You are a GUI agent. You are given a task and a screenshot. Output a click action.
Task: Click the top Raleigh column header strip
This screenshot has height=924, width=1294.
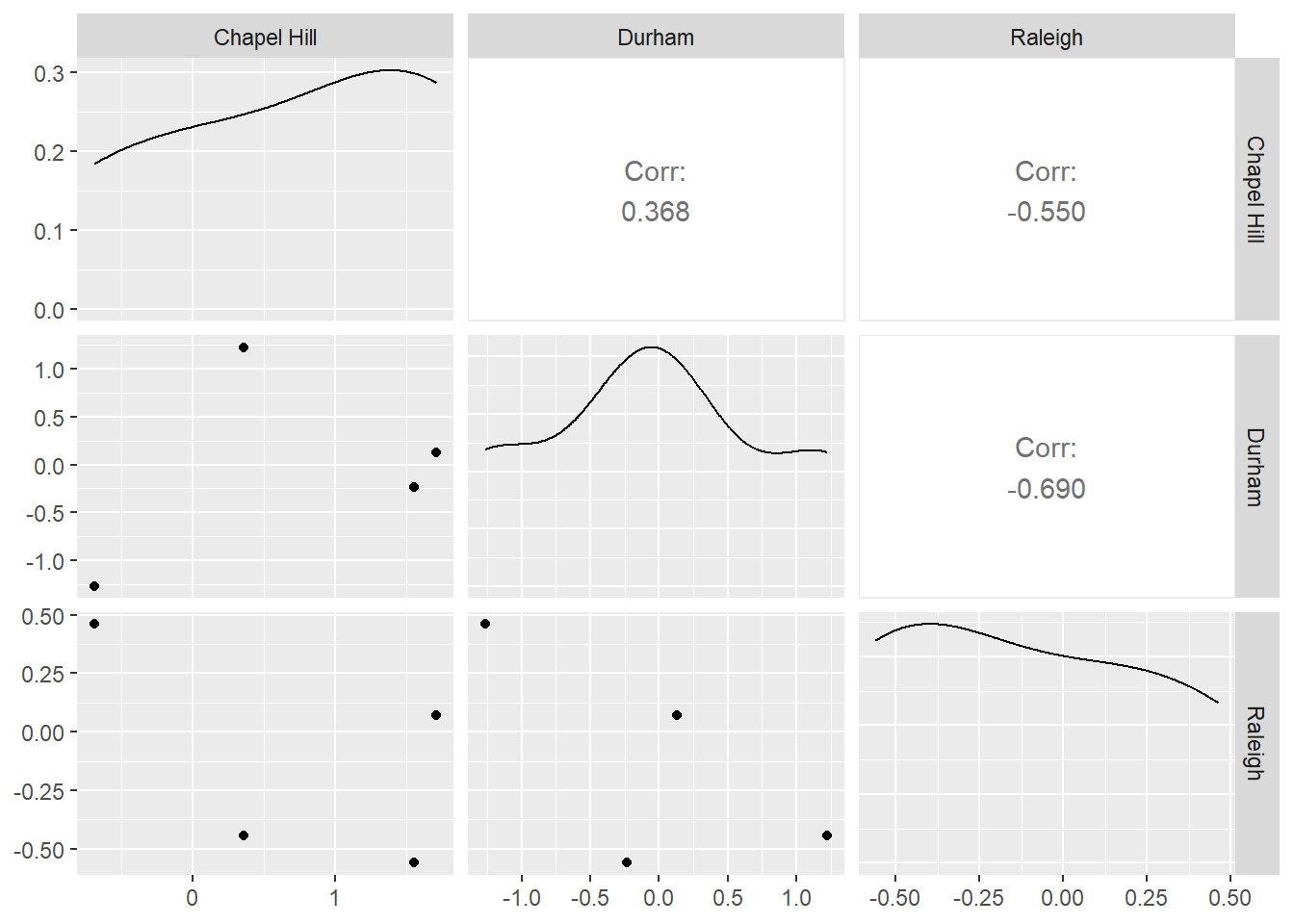click(x=1047, y=37)
